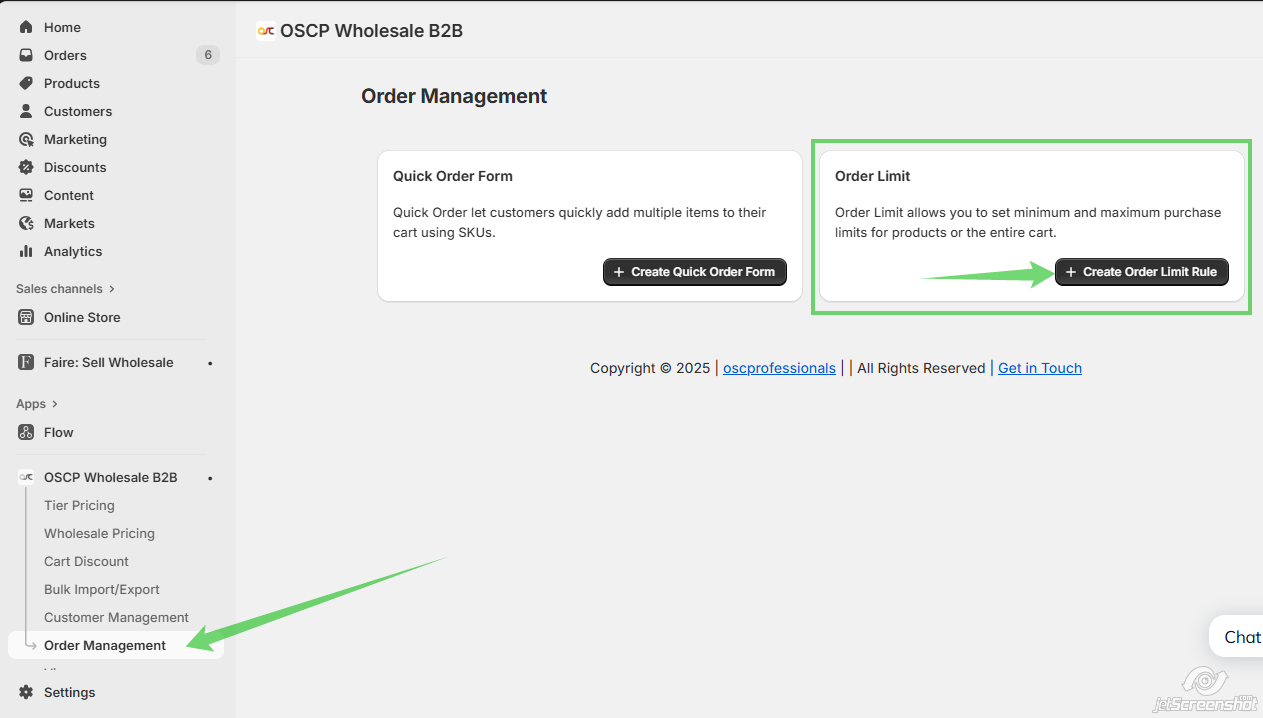Expand the Apps section chevron

(55, 404)
